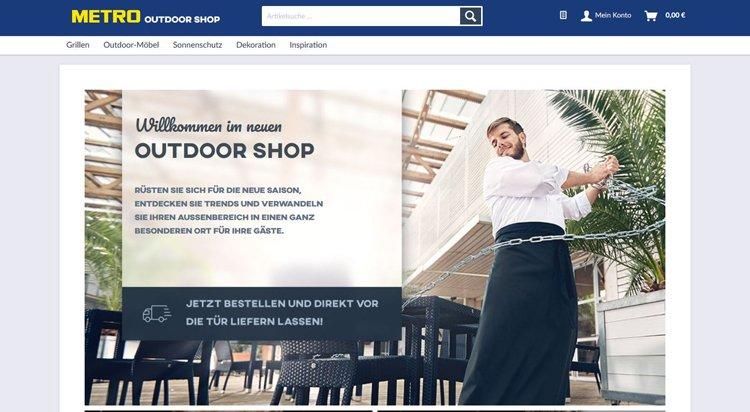Open the shopping cart icon
Image resolution: width=750 pixels, height=412 pixels.
pyautogui.click(x=651, y=16)
